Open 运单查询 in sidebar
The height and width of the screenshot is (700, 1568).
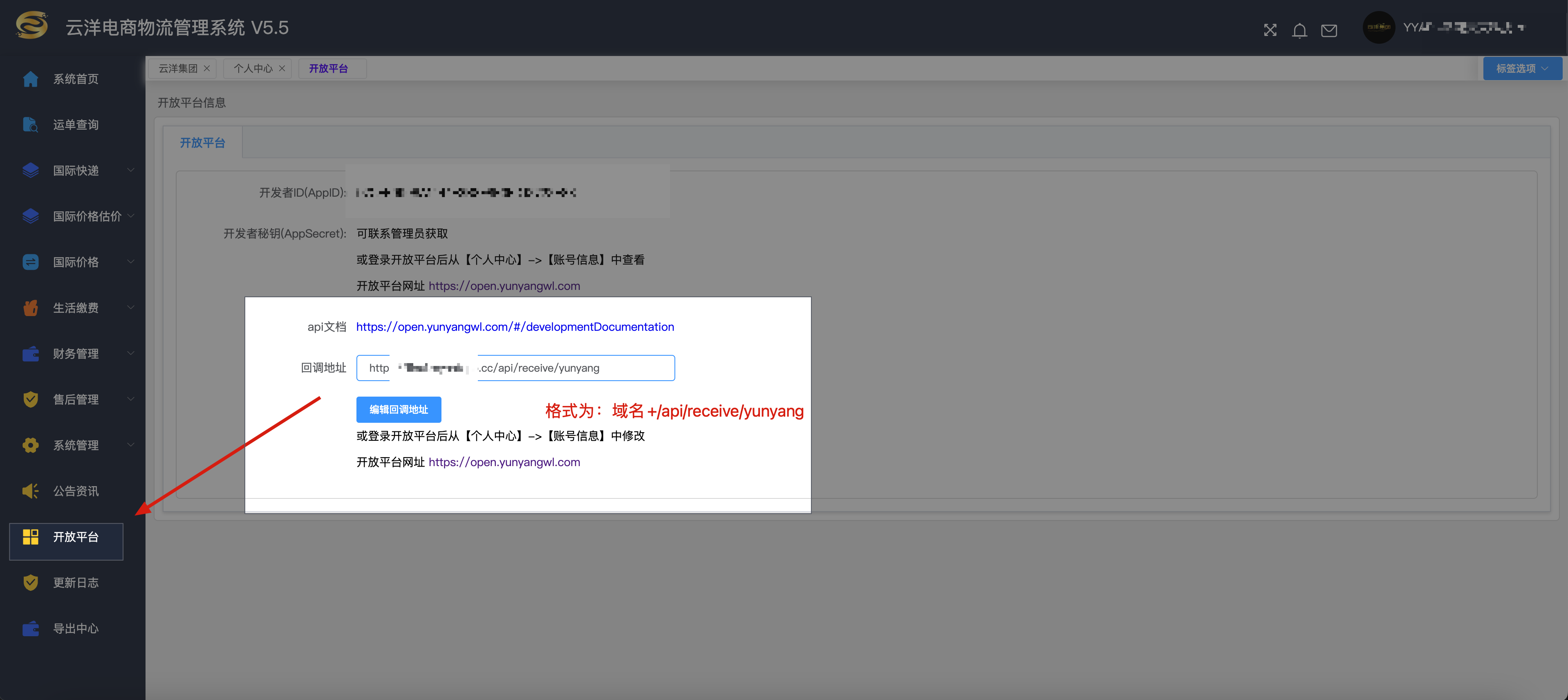click(76, 125)
